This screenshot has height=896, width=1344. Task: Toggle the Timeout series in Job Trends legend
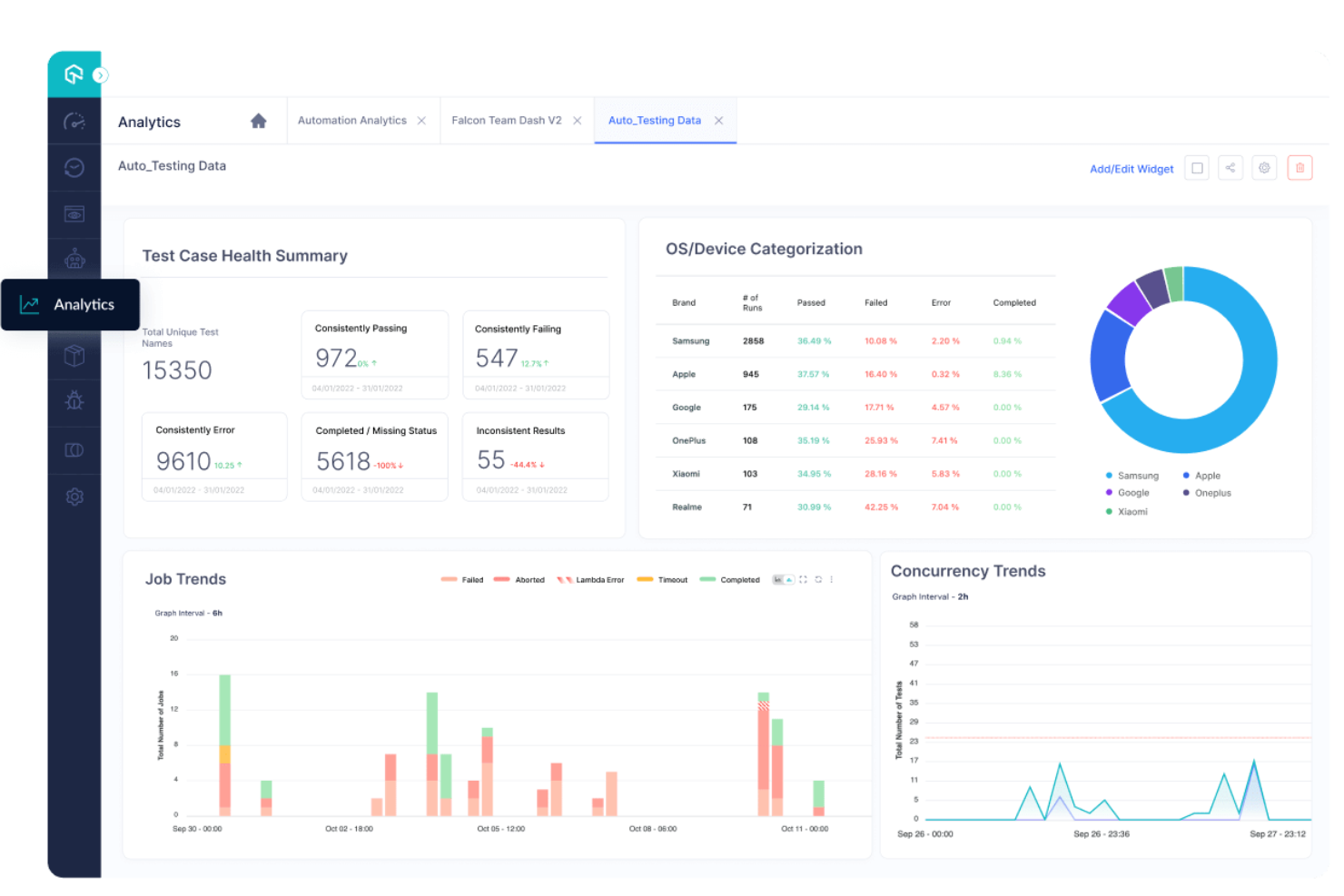pyautogui.click(x=662, y=580)
